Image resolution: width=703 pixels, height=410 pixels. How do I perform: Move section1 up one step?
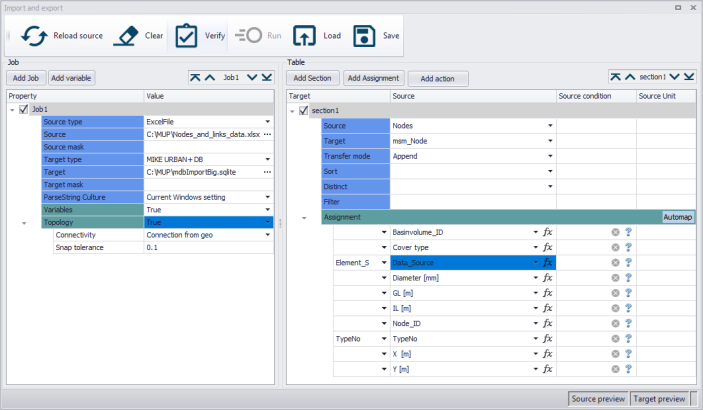coord(630,77)
